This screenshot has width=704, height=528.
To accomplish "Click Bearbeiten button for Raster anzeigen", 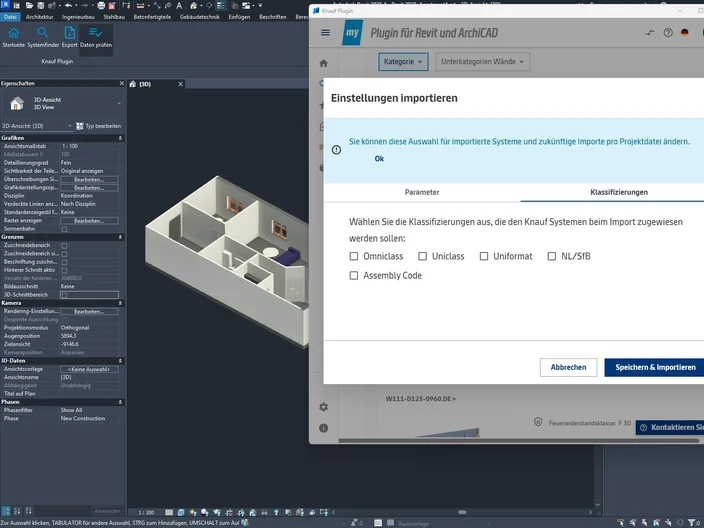I will [x=89, y=221].
